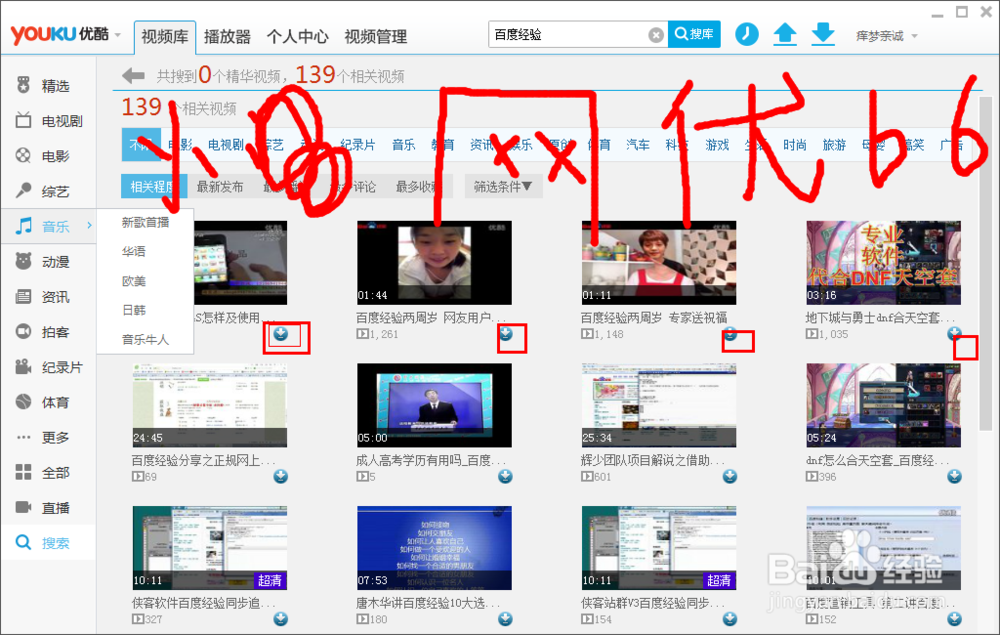Download 侠客软件百度经验同步追 video
This screenshot has height=635, width=1000.
pyautogui.click(x=281, y=619)
